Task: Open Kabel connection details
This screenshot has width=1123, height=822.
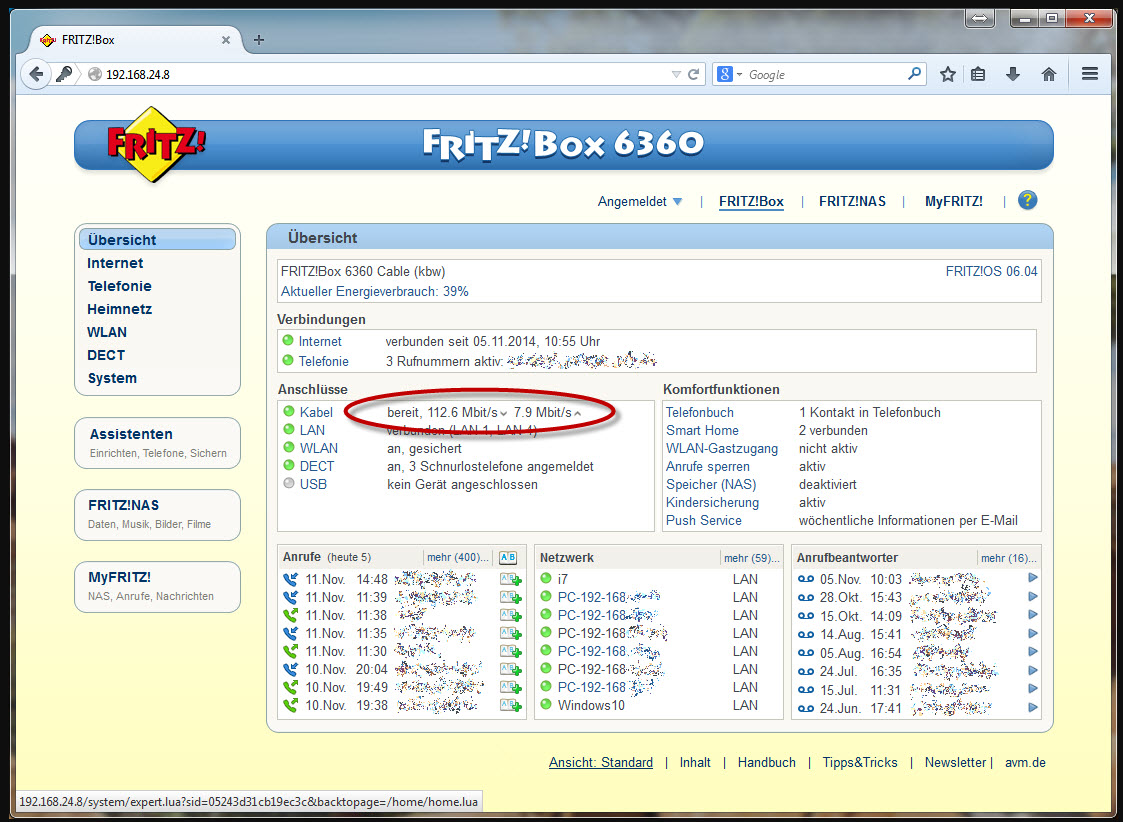Action: click(316, 412)
